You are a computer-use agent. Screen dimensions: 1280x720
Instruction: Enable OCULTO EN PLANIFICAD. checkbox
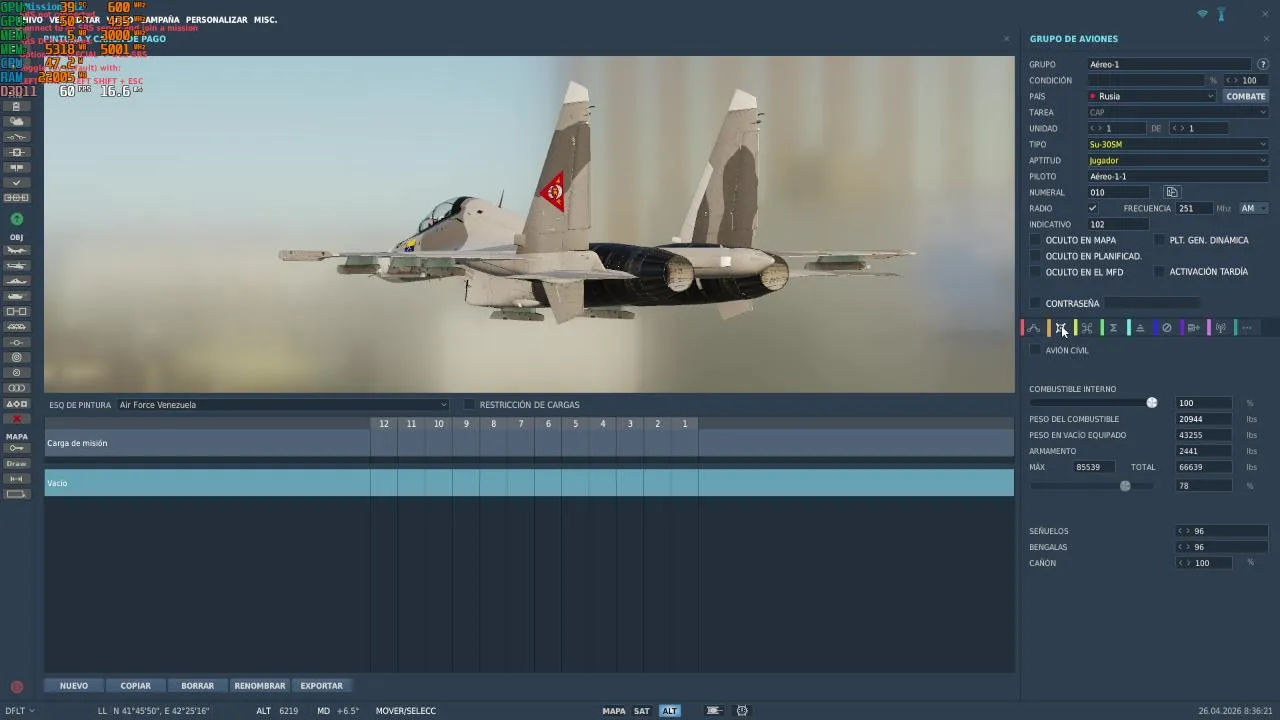point(1036,256)
